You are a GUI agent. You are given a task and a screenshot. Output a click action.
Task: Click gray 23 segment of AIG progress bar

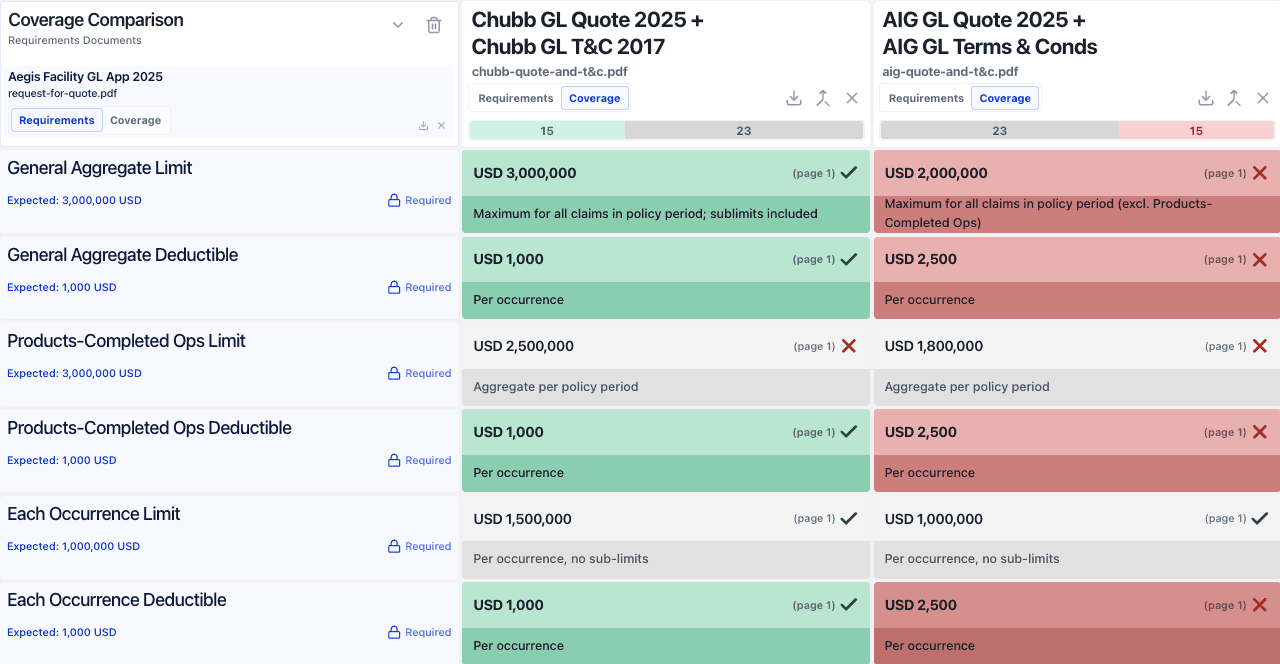click(x=1000, y=130)
